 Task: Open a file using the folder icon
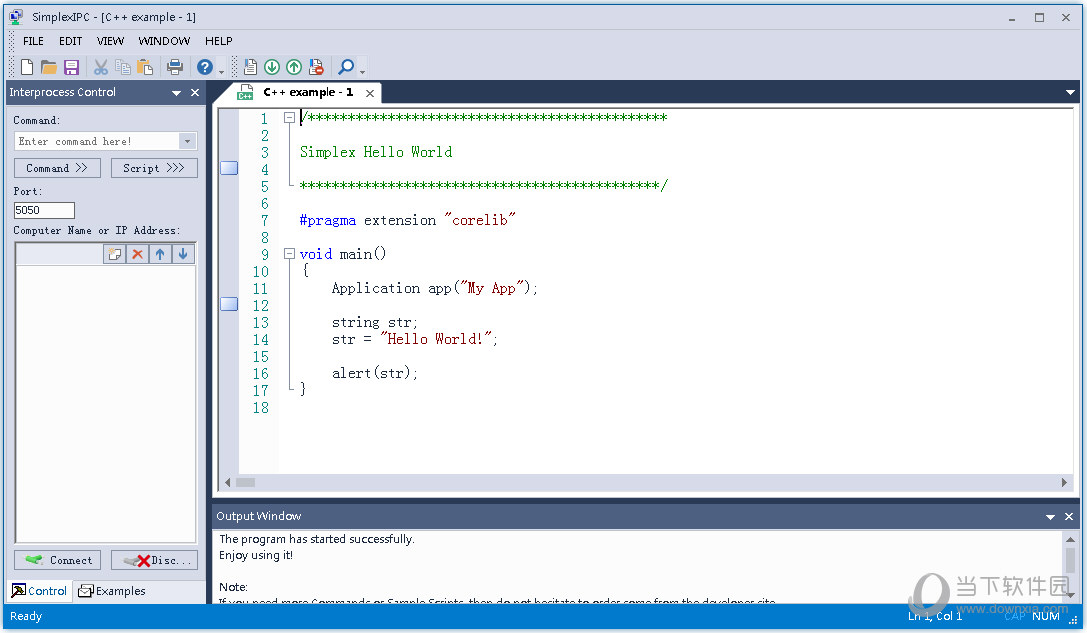[49, 67]
